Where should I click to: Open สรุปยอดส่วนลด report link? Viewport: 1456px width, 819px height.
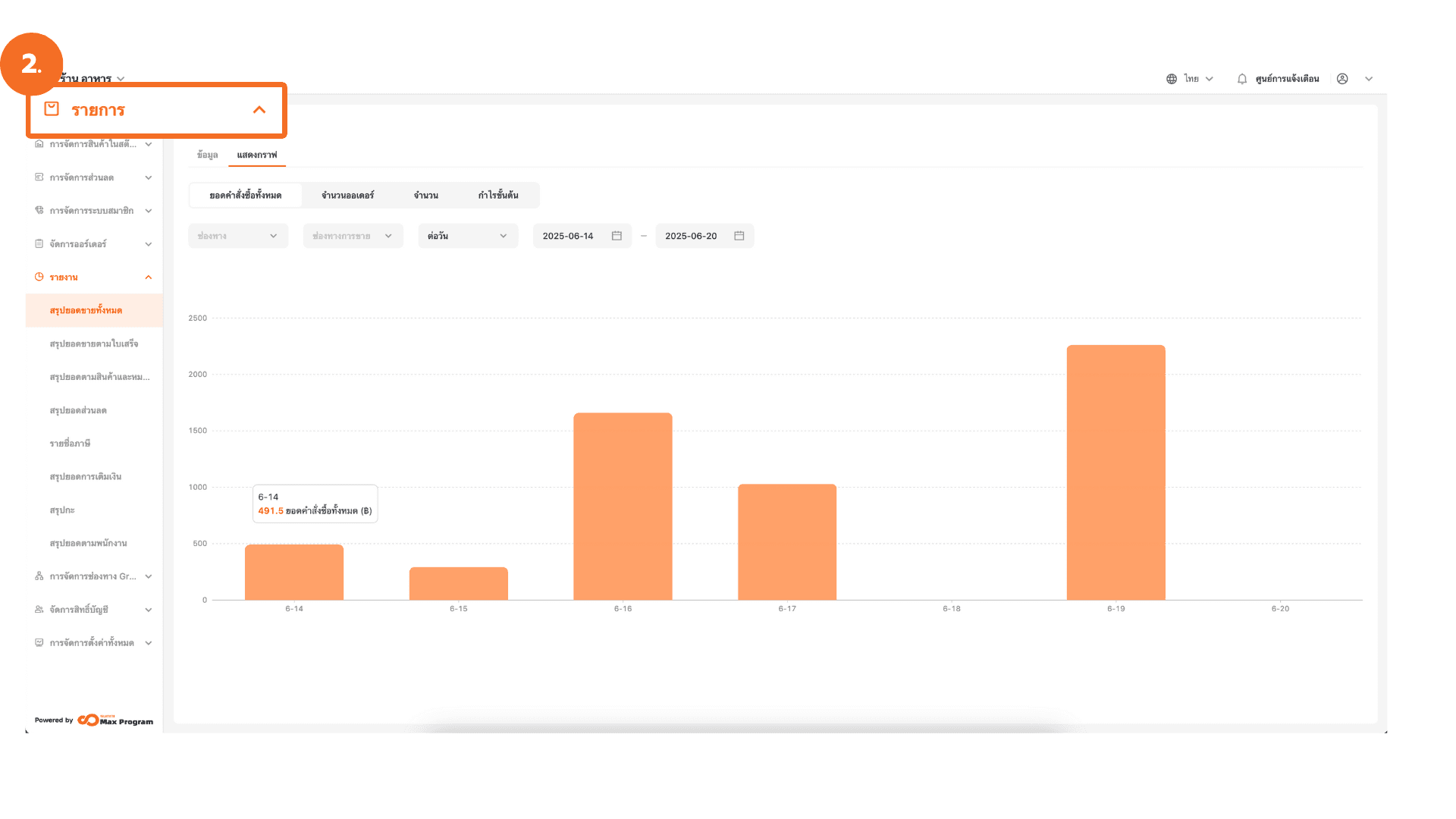[78, 410]
